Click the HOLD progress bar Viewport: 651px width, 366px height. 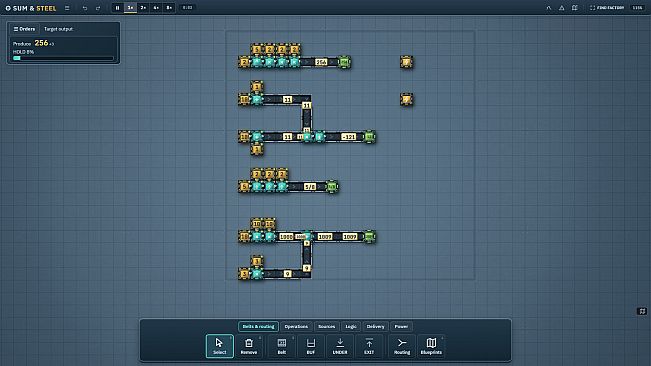pos(63,59)
